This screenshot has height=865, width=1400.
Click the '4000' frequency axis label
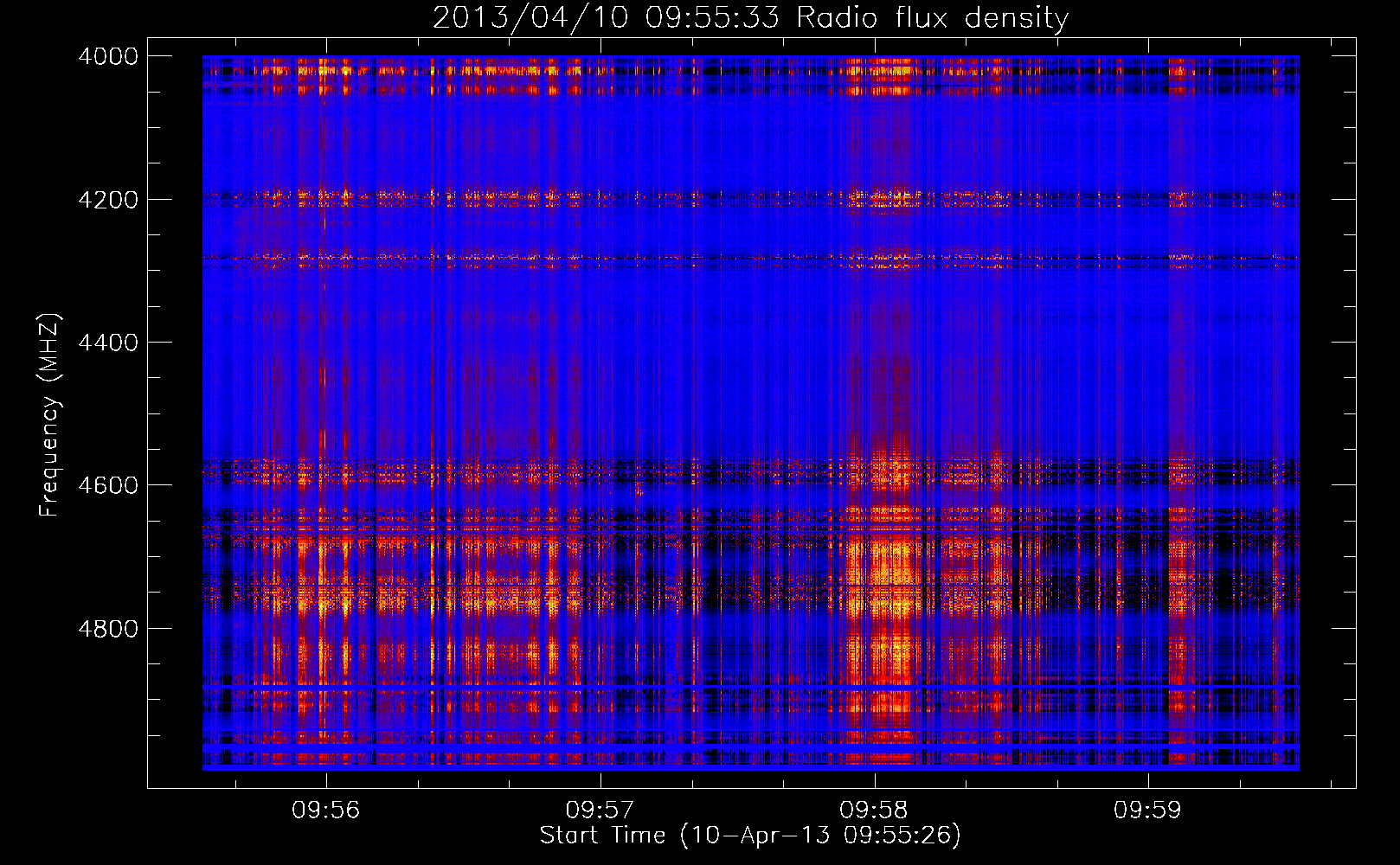pyautogui.click(x=108, y=56)
